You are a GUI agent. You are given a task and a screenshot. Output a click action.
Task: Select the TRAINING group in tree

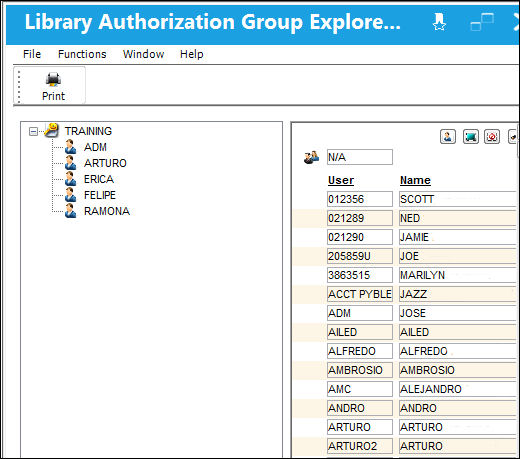(88, 131)
